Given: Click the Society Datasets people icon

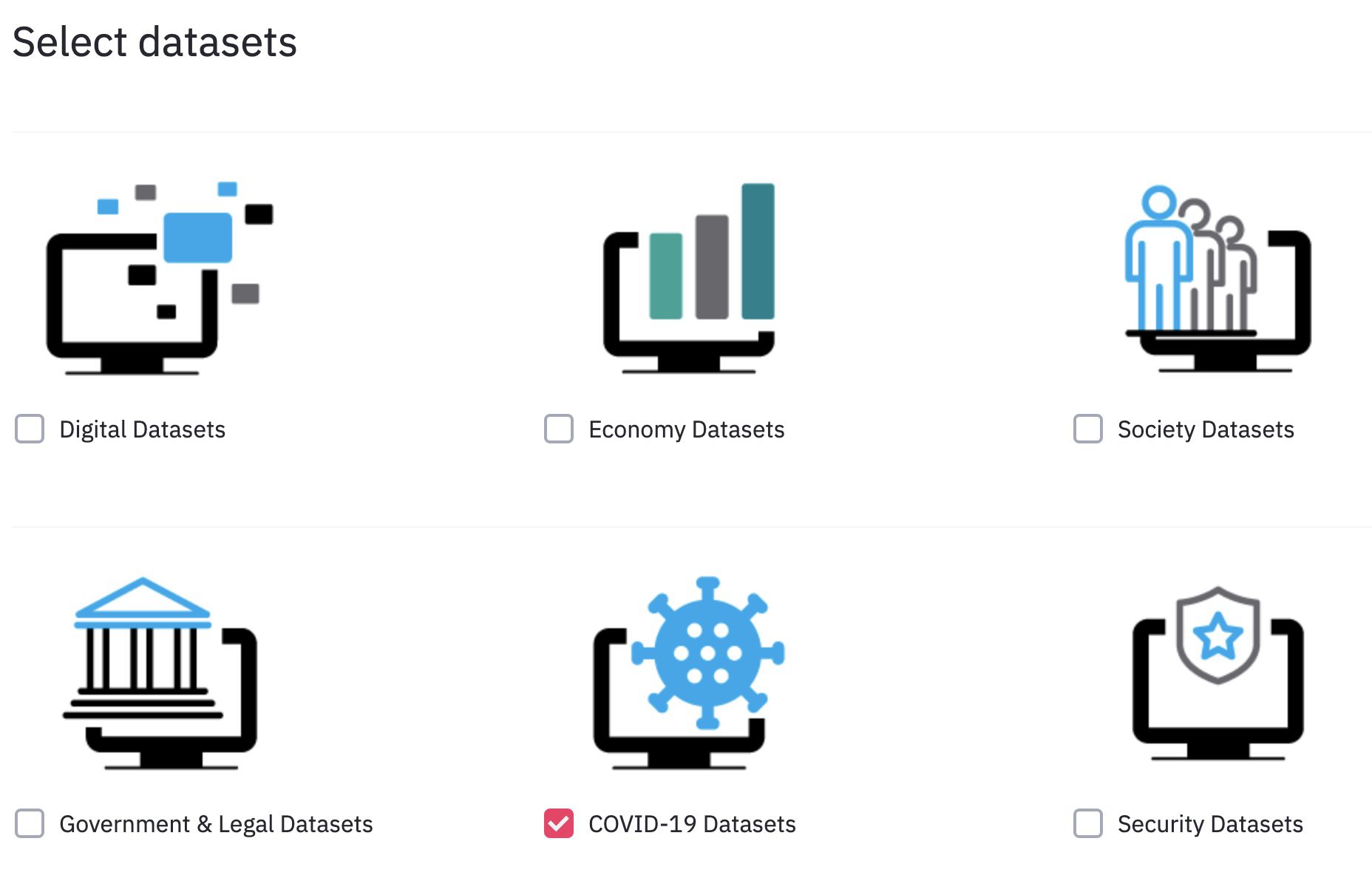Looking at the screenshot, I should pos(1218,278).
